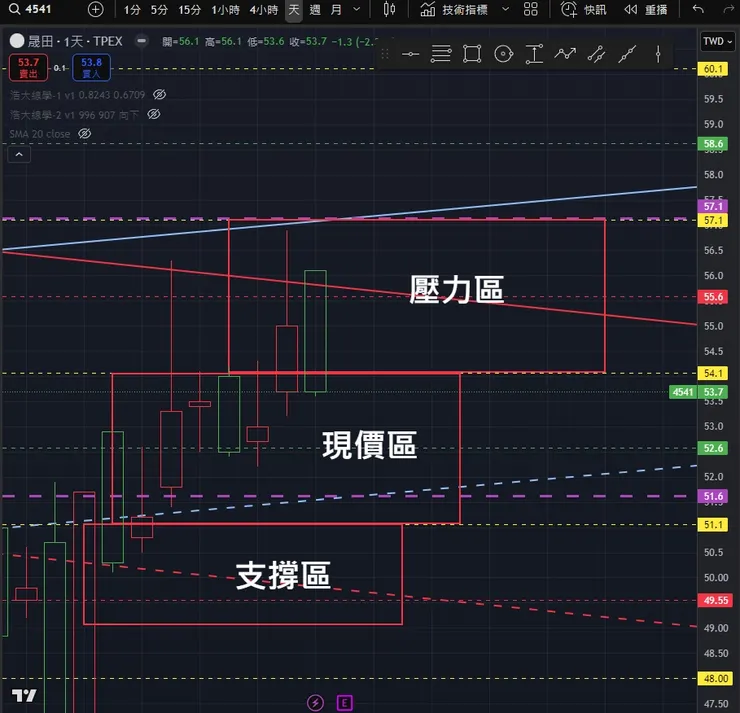Click the 4541 current price tag

click(682, 392)
